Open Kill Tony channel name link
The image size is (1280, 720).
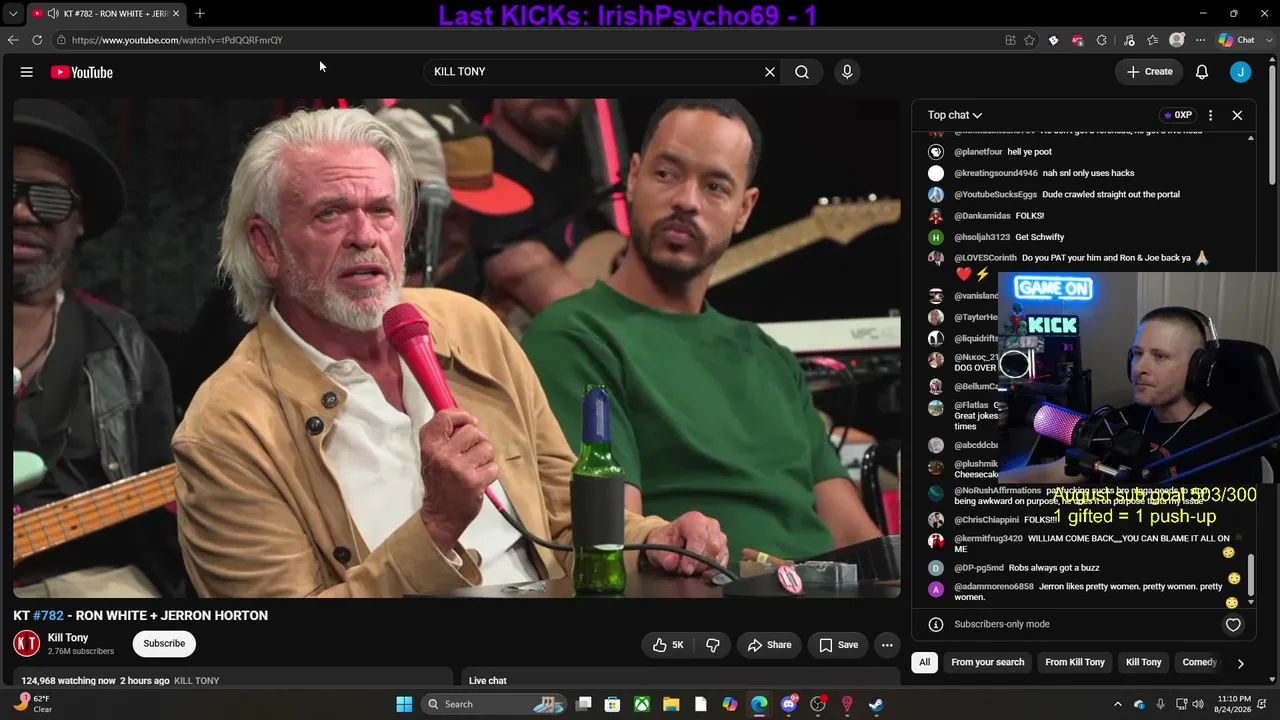(68, 638)
